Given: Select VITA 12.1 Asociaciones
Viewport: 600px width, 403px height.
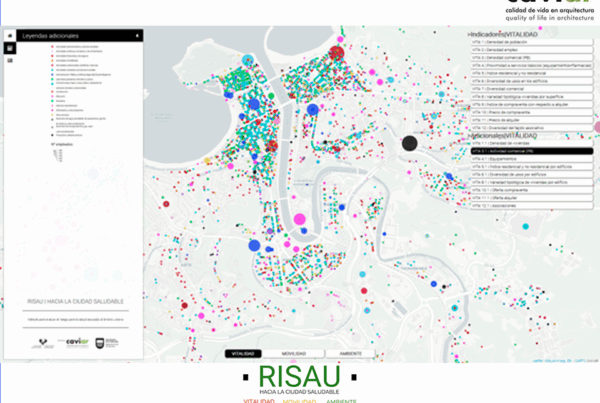Looking at the screenshot, I should [532, 206].
